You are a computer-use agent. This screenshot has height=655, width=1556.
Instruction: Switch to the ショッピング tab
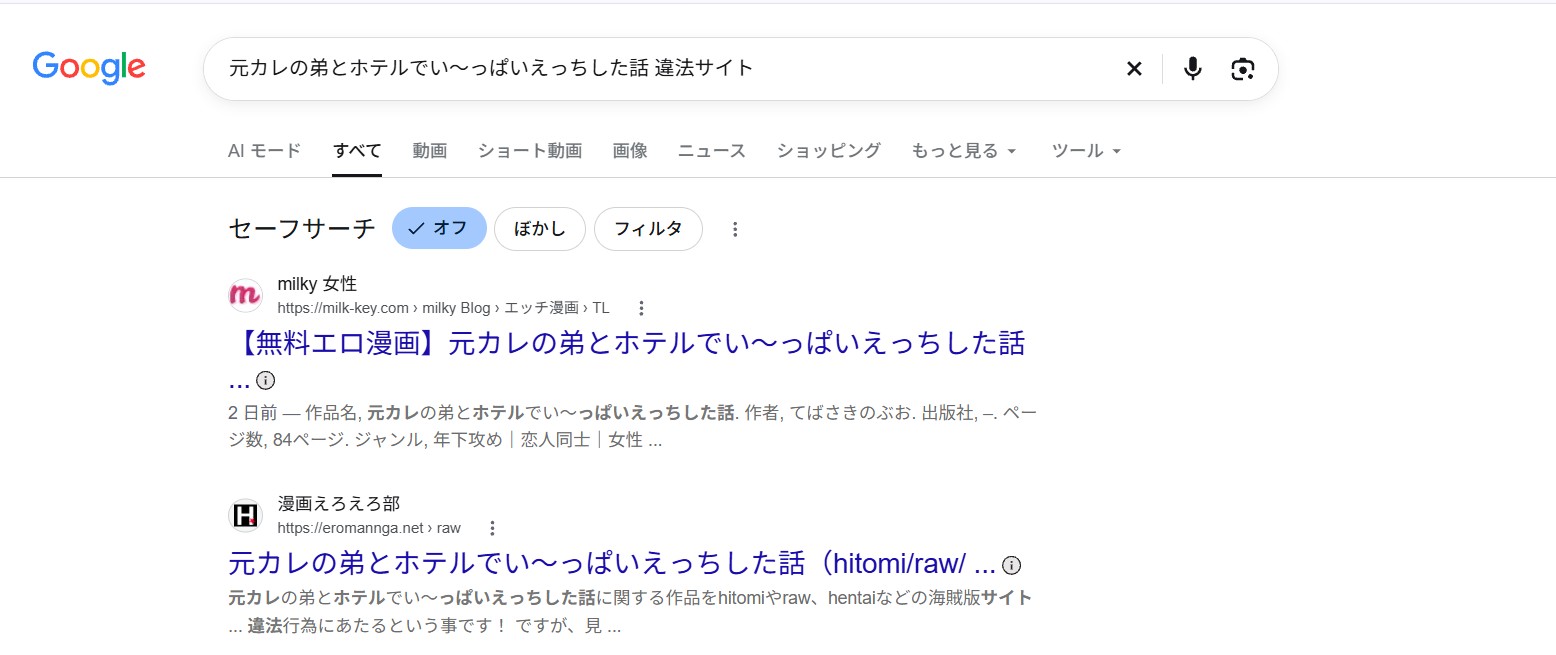point(829,151)
